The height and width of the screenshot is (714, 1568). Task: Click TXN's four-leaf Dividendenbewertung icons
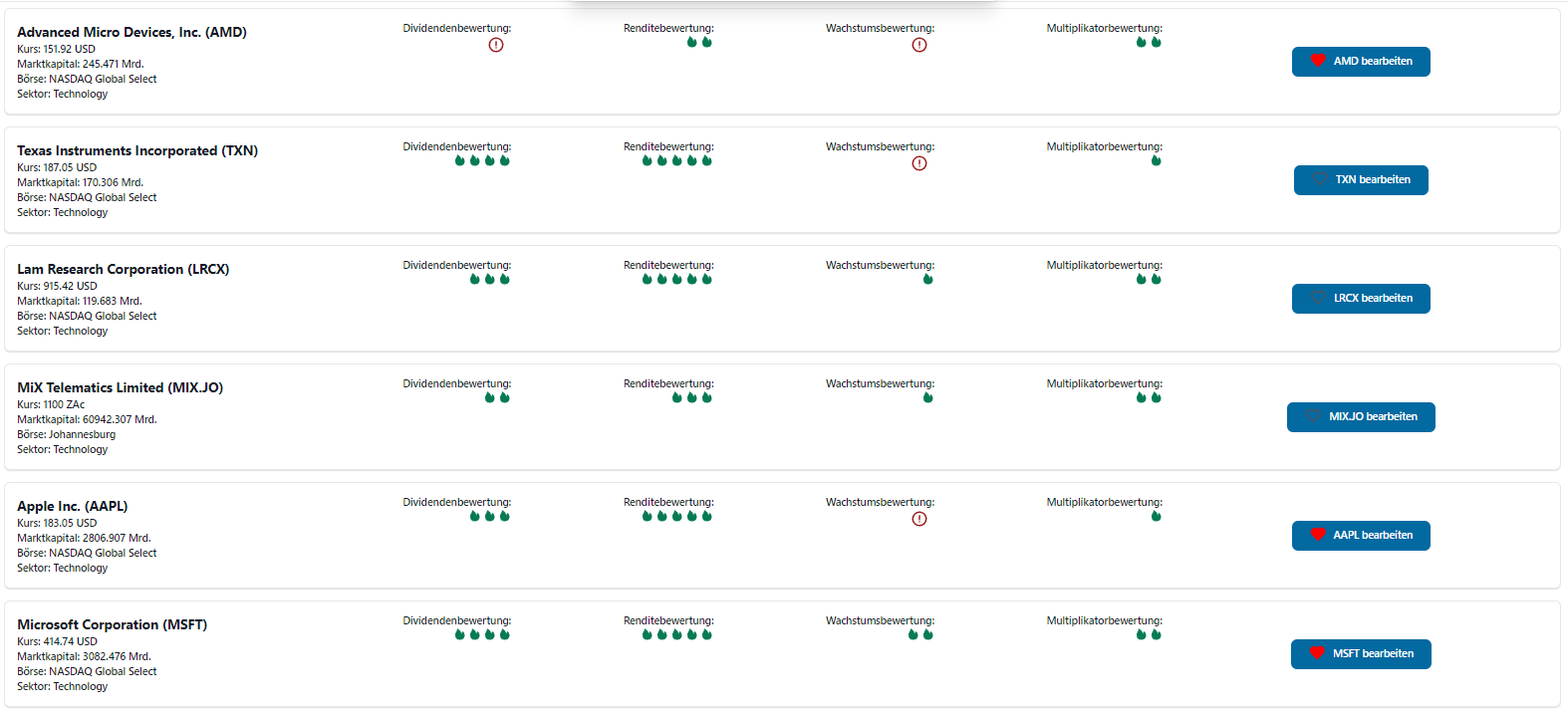click(x=482, y=160)
